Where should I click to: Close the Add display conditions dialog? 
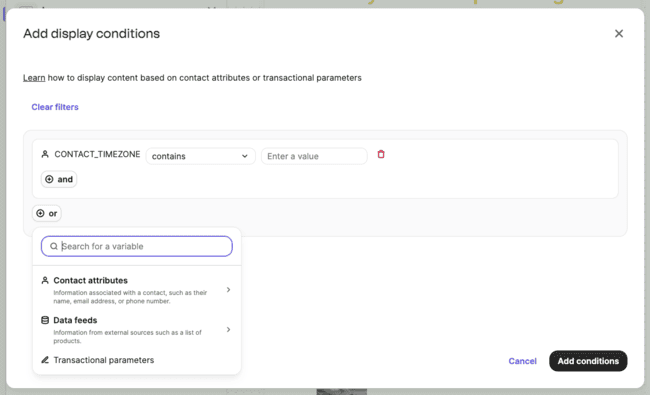click(x=618, y=34)
